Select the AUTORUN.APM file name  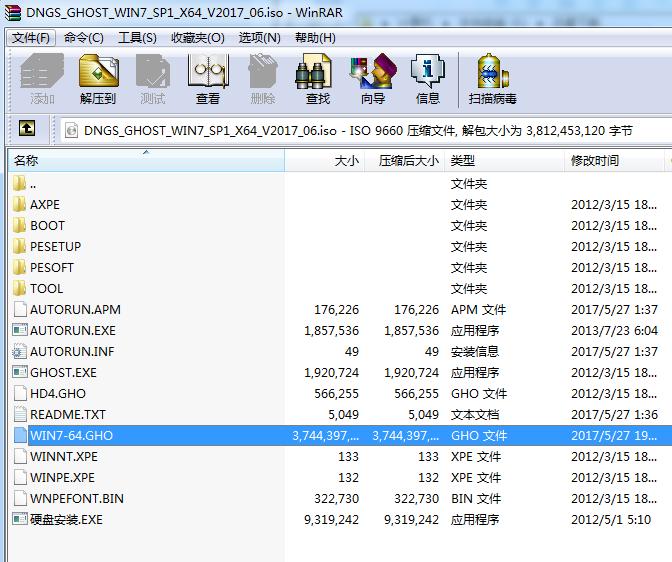pos(75,310)
